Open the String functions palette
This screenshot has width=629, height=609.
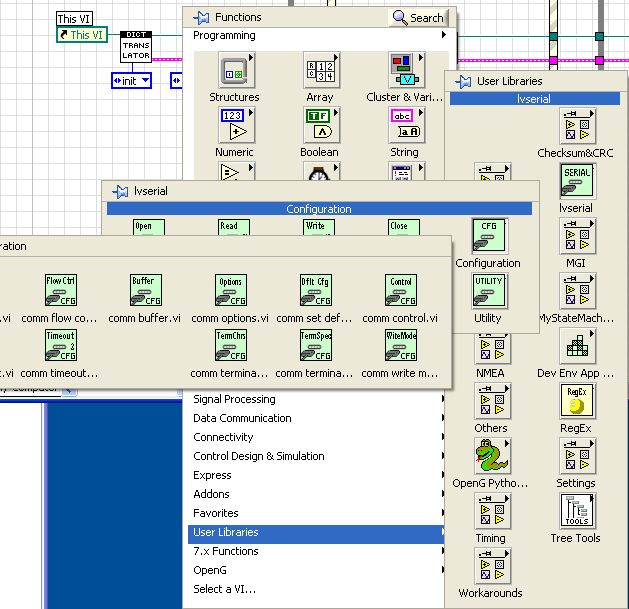[x=407, y=125]
